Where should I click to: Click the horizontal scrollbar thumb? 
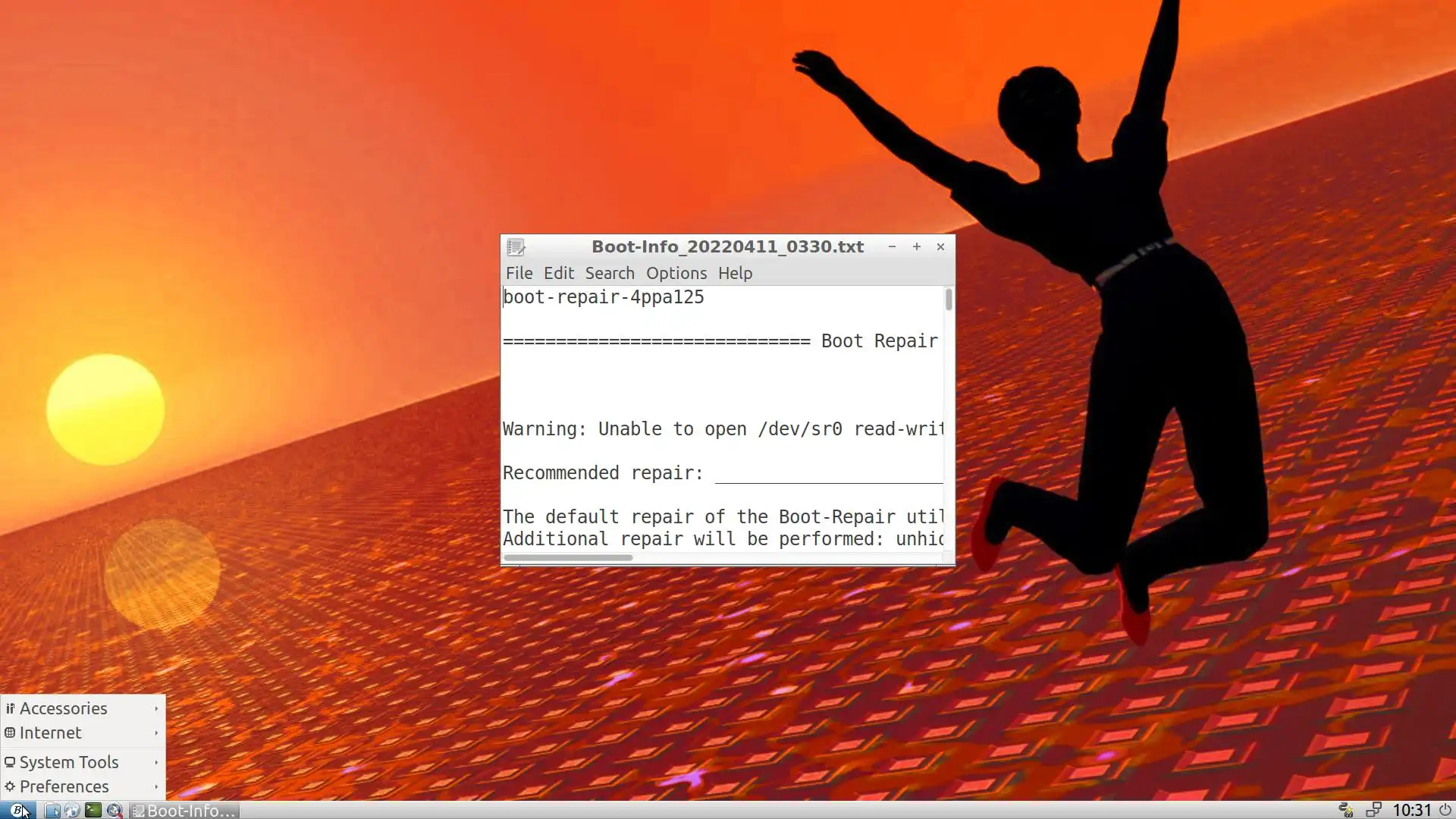point(567,557)
